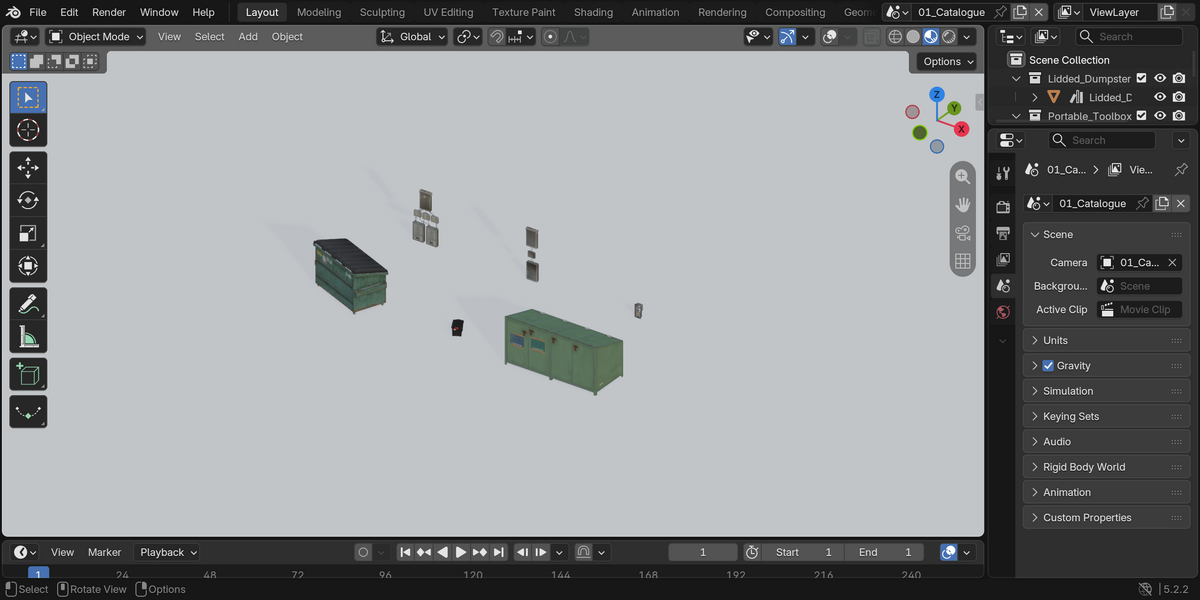Image resolution: width=1200 pixels, height=600 pixels.
Task: Open the timeline Marker menu
Action: (104, 552)
